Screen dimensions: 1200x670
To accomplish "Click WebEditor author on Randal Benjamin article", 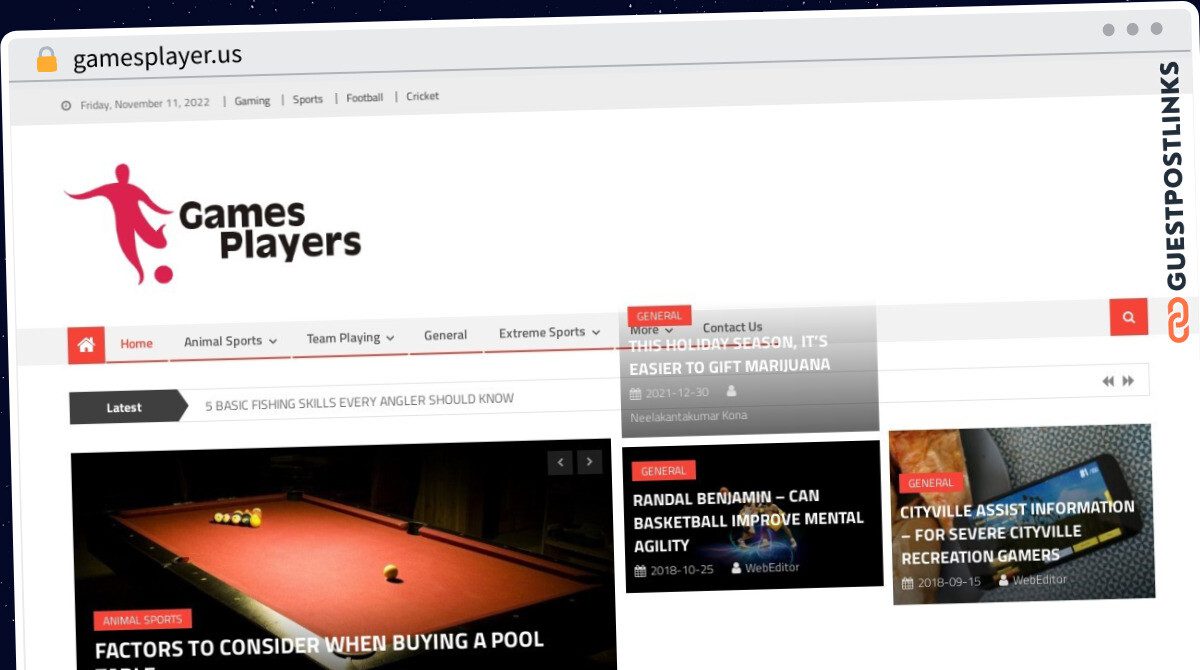I will tap(773, 567).
